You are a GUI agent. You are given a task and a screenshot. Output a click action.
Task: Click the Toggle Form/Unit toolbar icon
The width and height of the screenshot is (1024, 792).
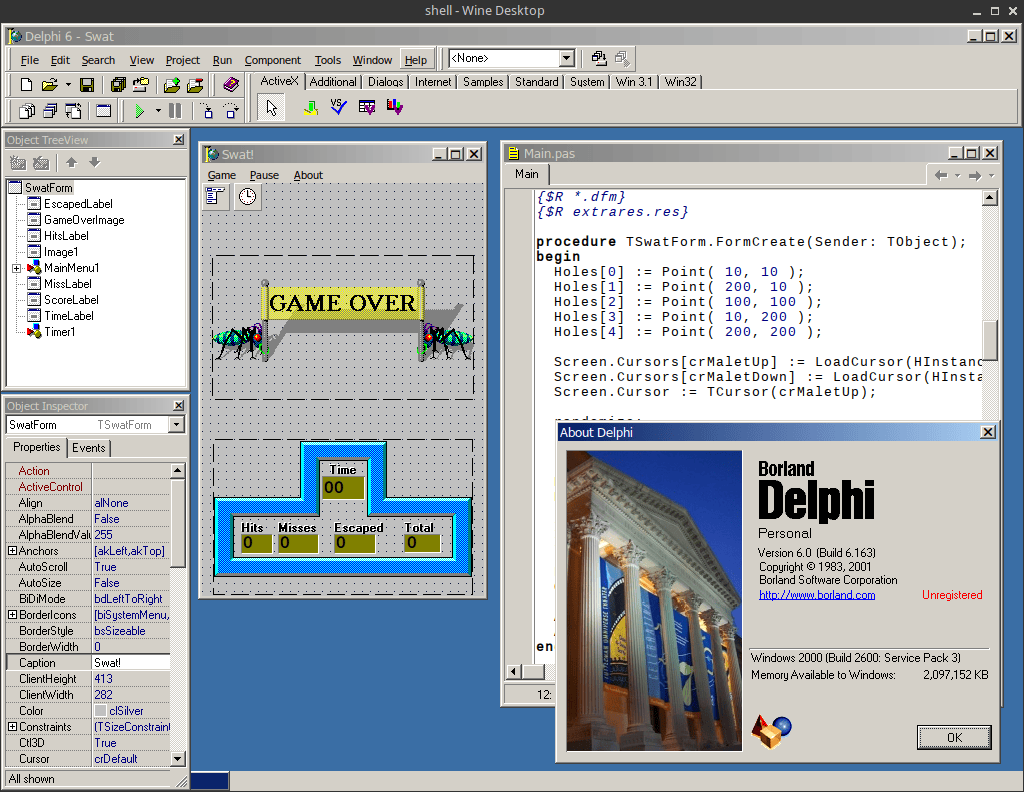74,111
